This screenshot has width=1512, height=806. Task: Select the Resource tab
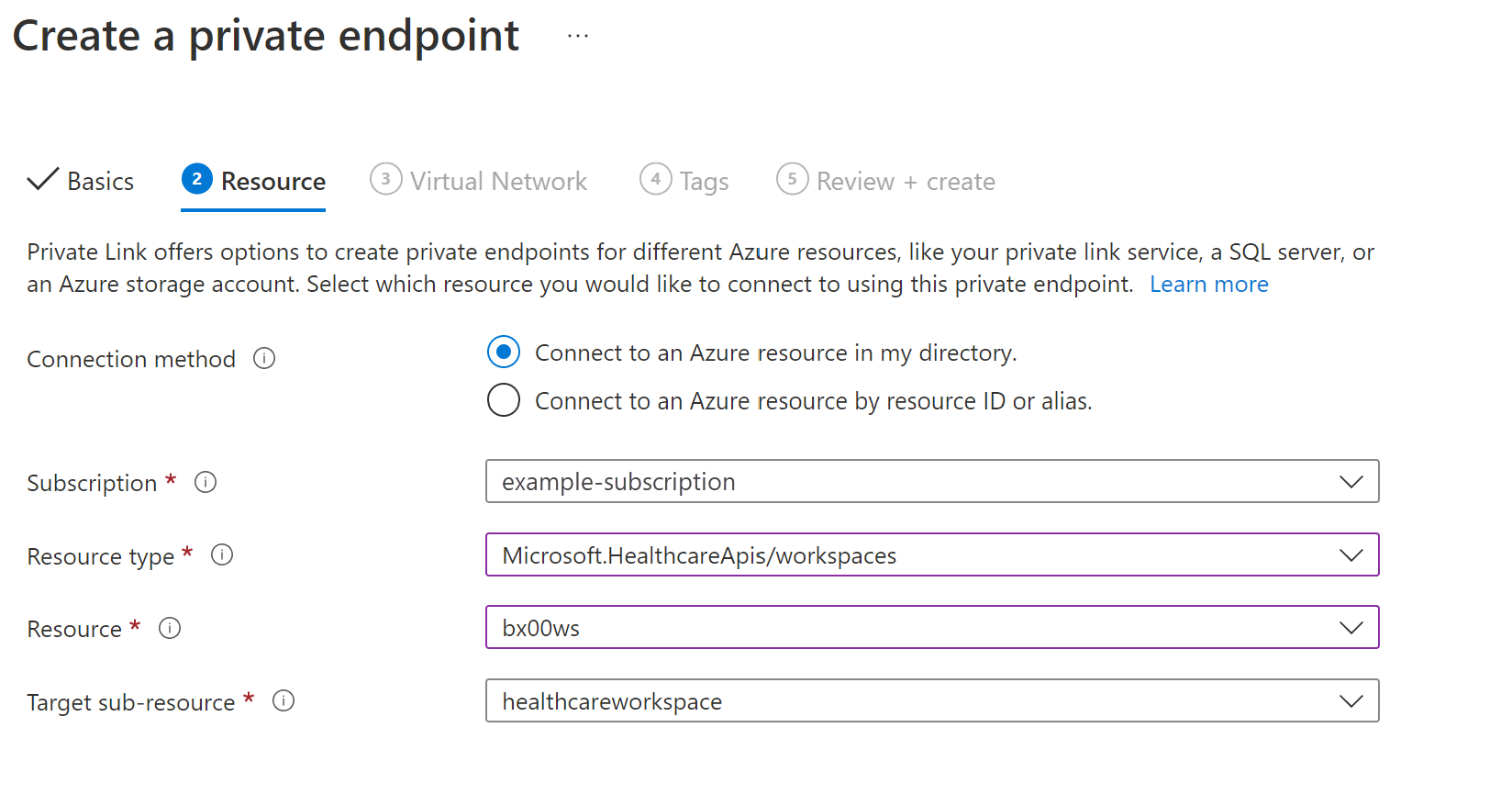[x=253, y=181]
